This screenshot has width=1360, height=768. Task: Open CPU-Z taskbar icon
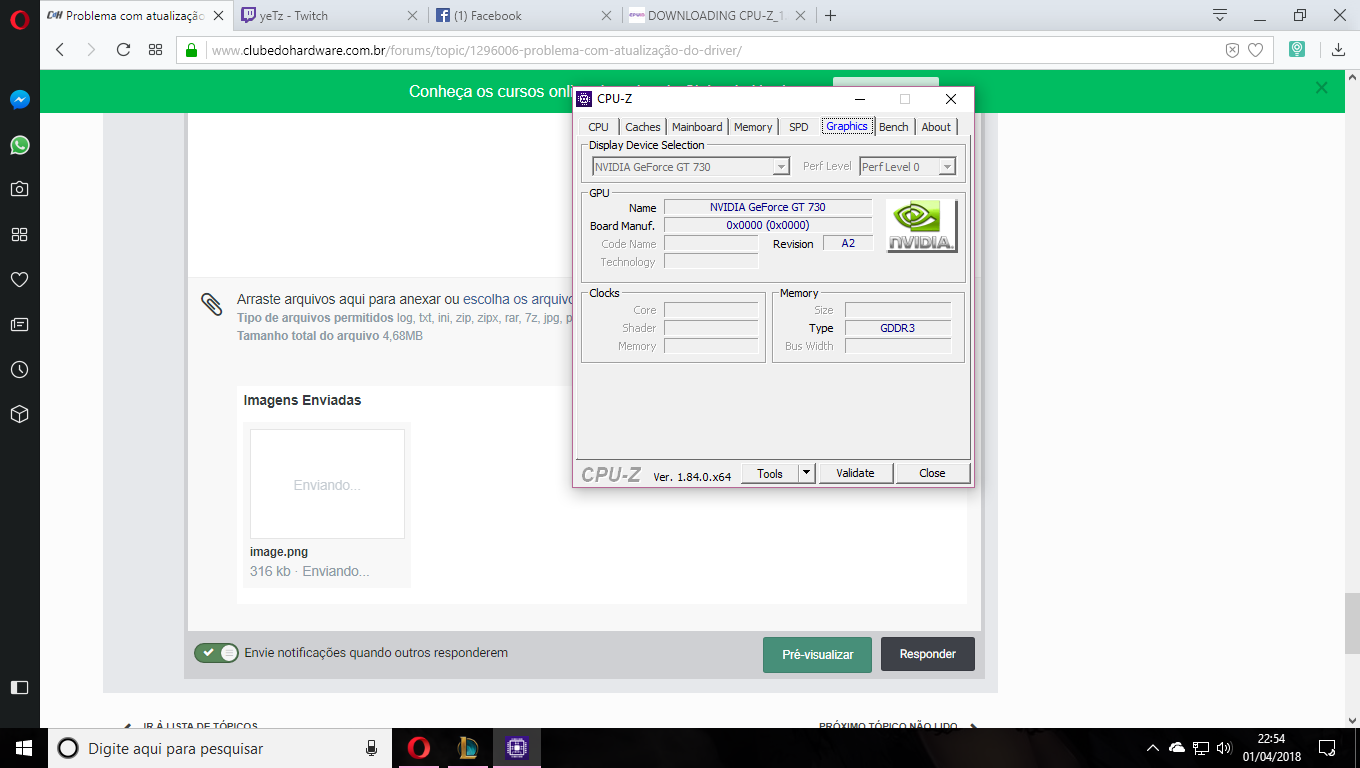[x=516, y=748]
